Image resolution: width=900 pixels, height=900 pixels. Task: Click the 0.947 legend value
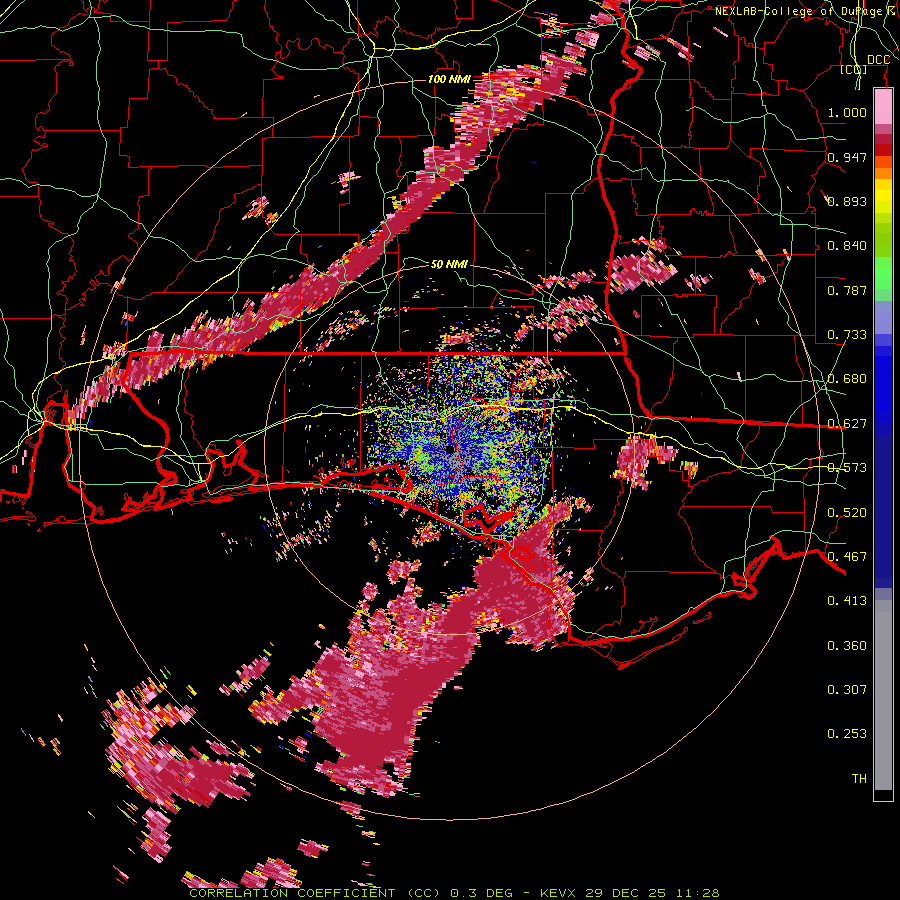(847, 157)
